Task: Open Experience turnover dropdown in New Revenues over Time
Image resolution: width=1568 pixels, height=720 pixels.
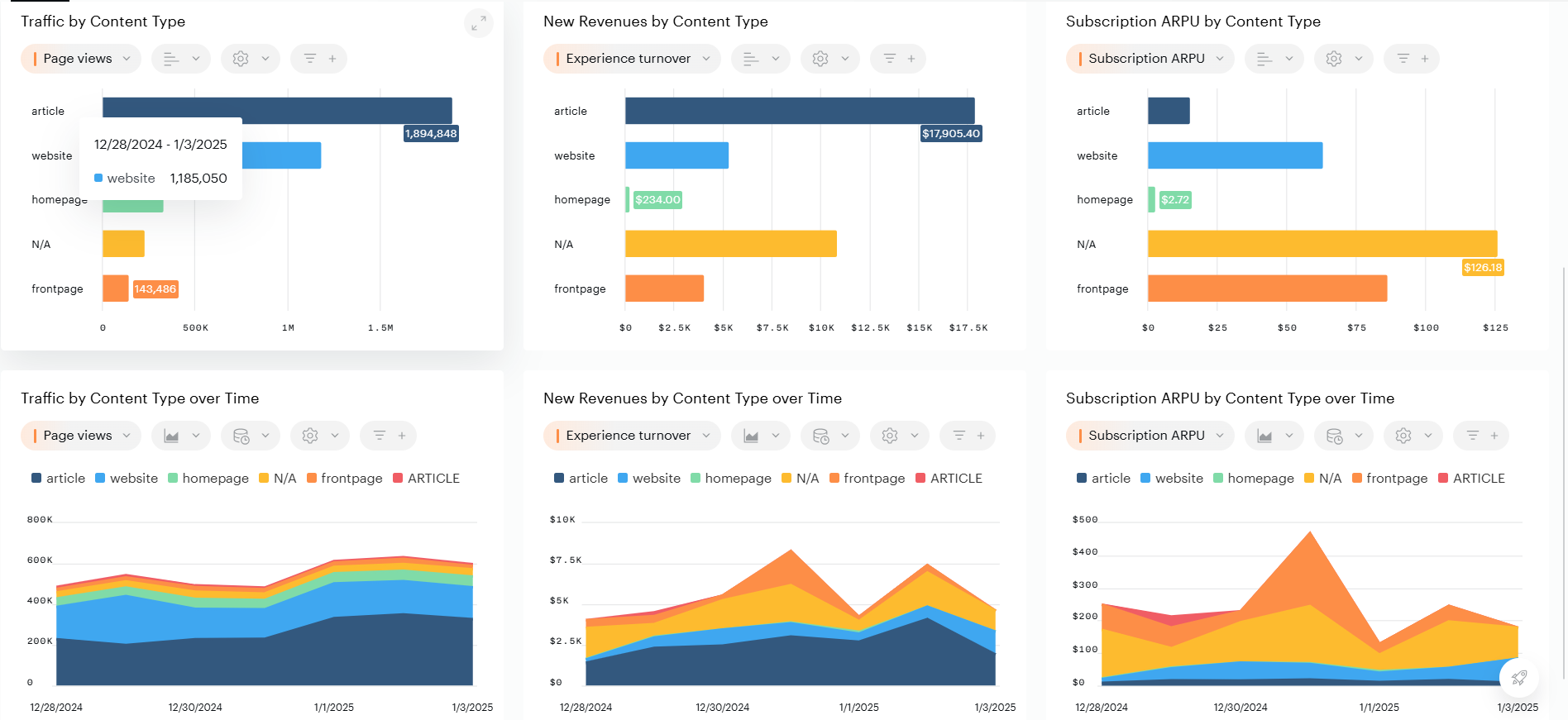Action: point(632,436)
